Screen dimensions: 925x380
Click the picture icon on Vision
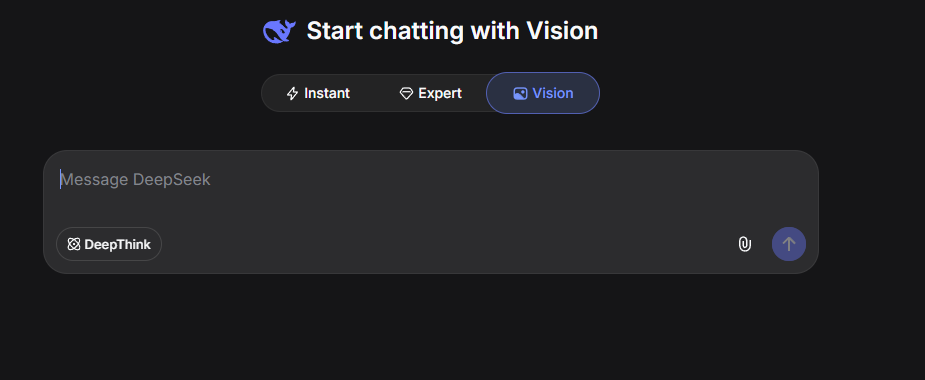coord(520,93)
